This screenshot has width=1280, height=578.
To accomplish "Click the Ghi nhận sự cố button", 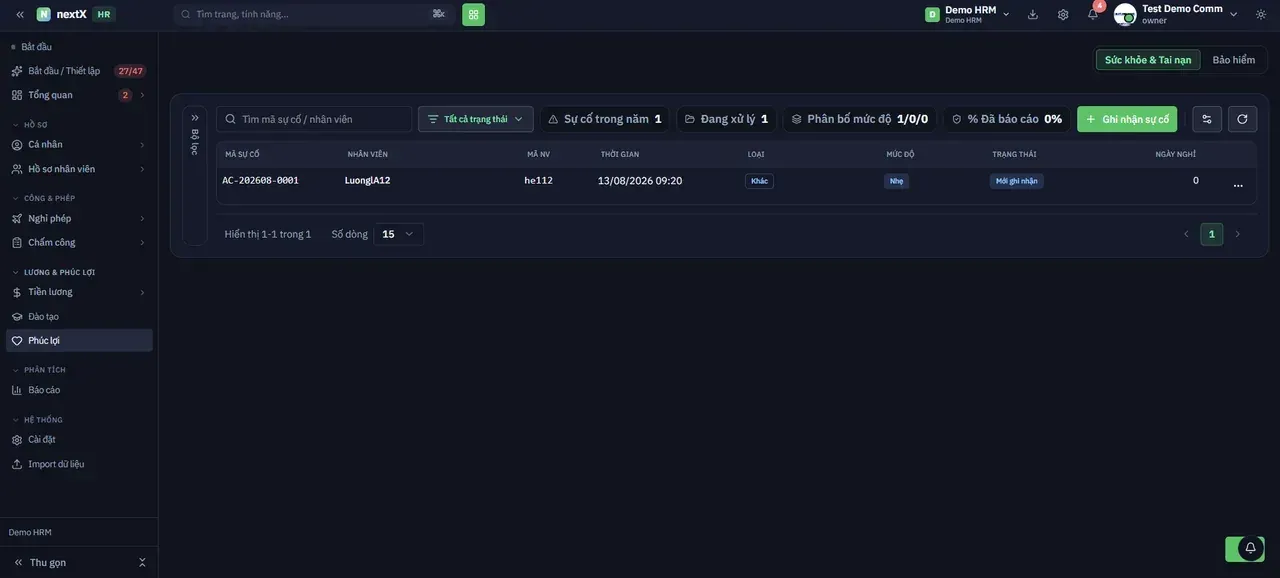I will click(x=1127, y=119).
